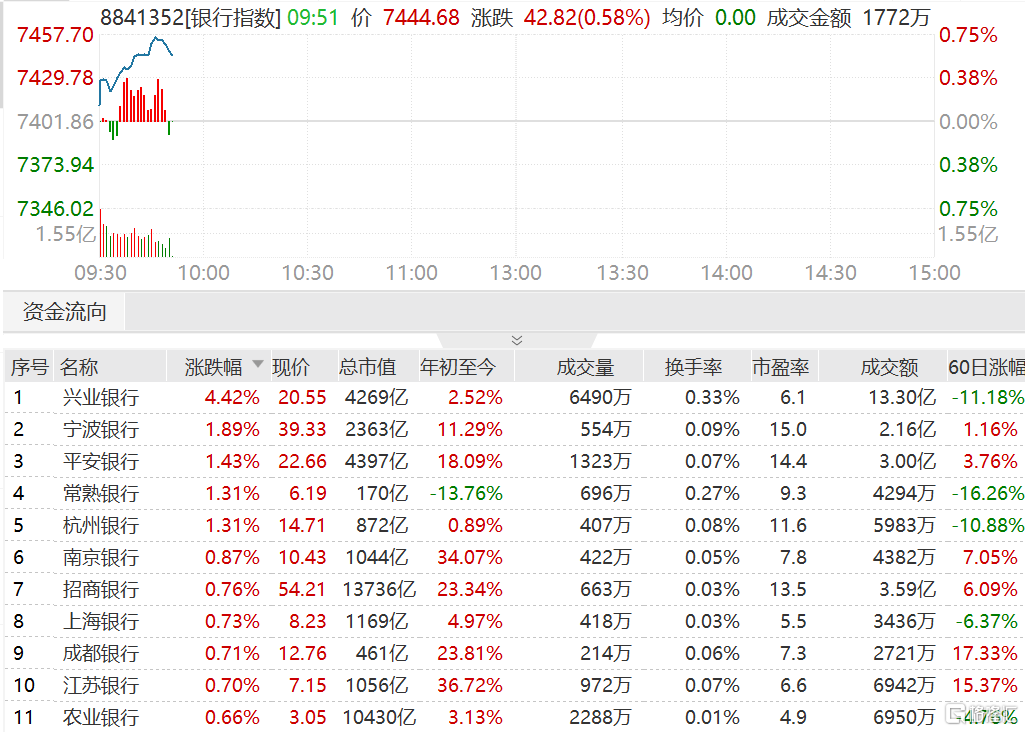The image size is (1025, 732).
Task: Click the 7401.86 baseline price label
Action: click(56, 122)
